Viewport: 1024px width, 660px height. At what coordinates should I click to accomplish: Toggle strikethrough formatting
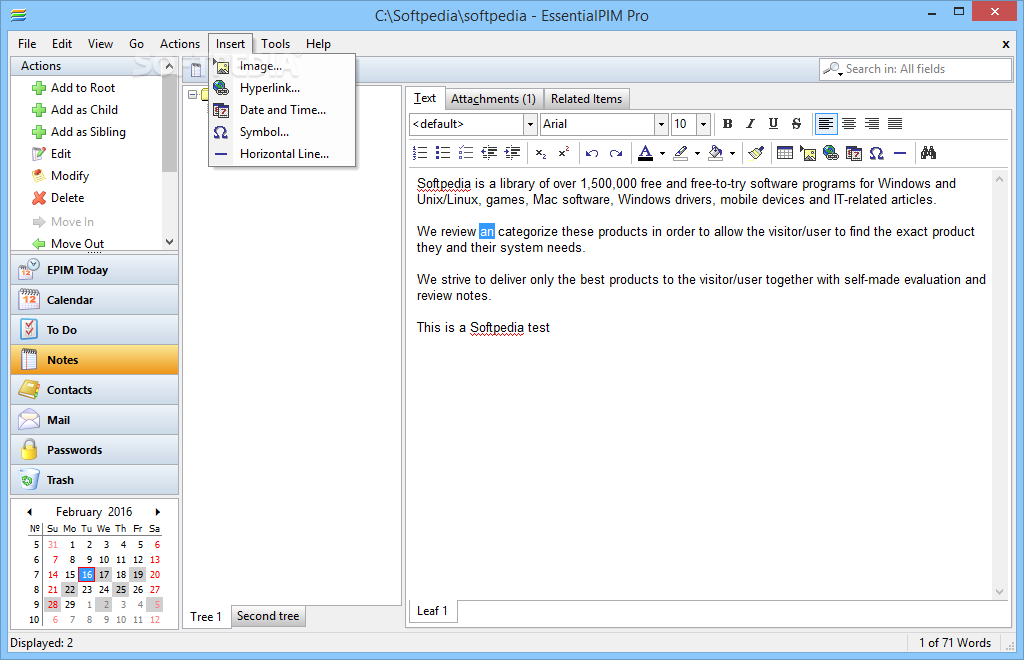coord(796,123)
